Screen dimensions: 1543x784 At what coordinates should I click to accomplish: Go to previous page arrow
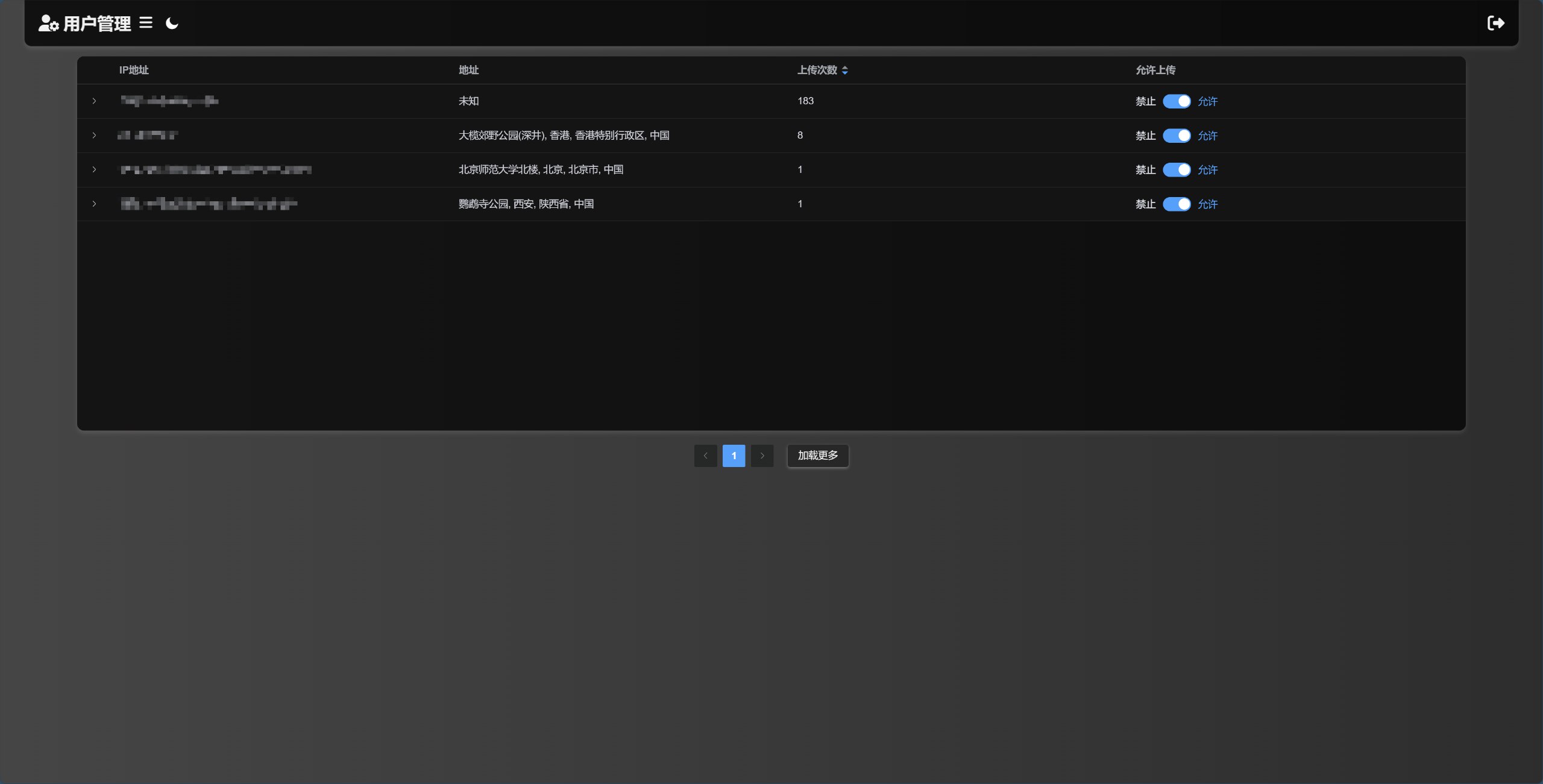click(705, 456)
